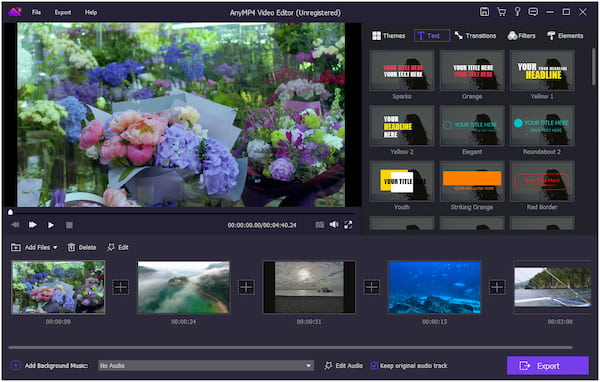
Task: Click the save project icon in title bar
Action: click(484, 12)
